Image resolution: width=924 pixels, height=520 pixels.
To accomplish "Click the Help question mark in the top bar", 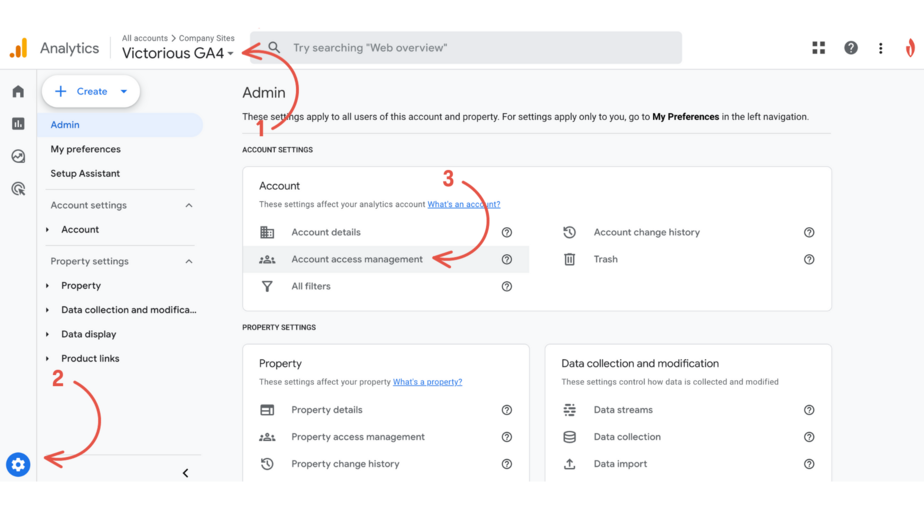I will tap(850, 48).
